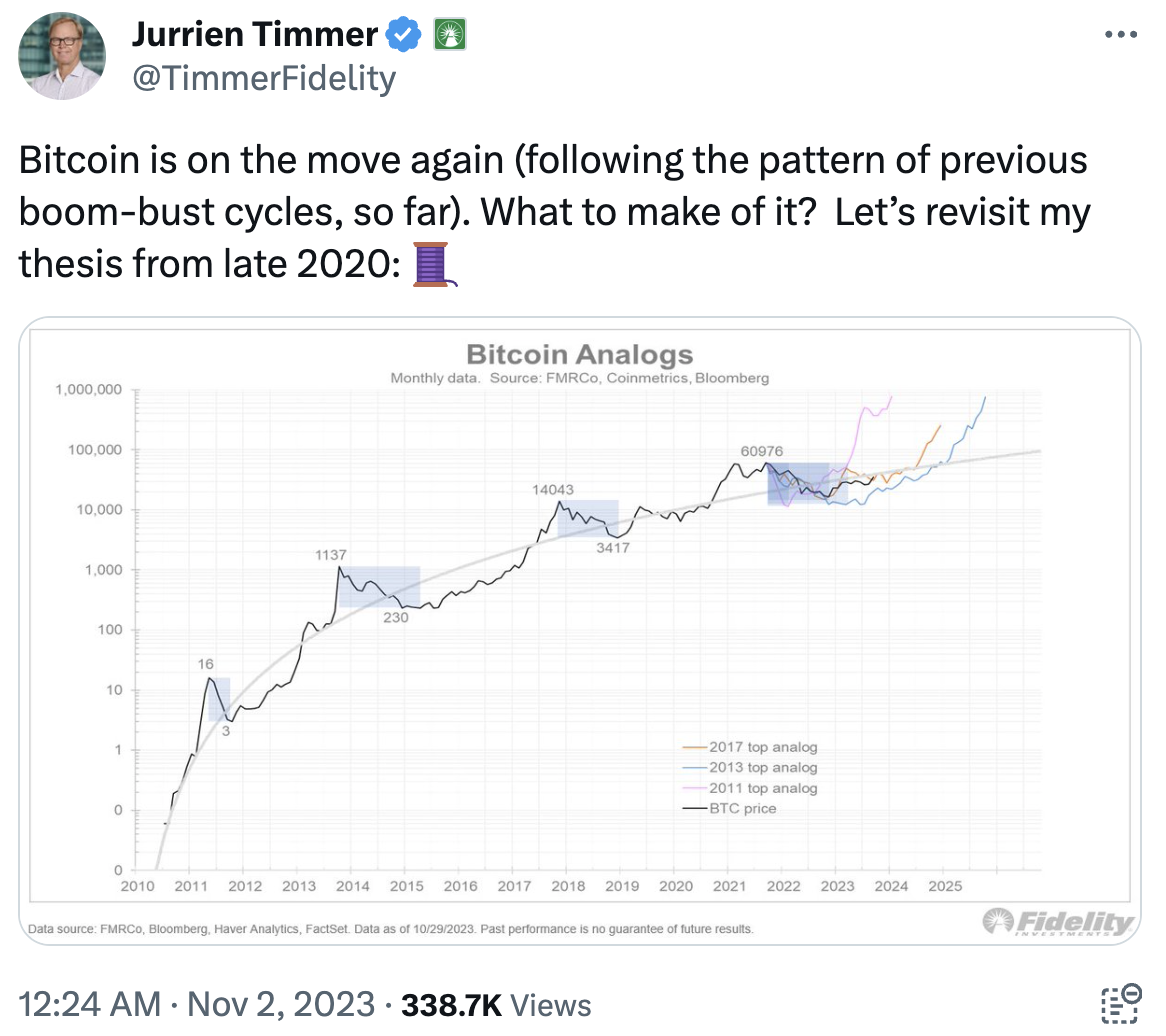
Task: Hide the 2011 top analog series
Action: pyautogui.click(x=761, y=788)
